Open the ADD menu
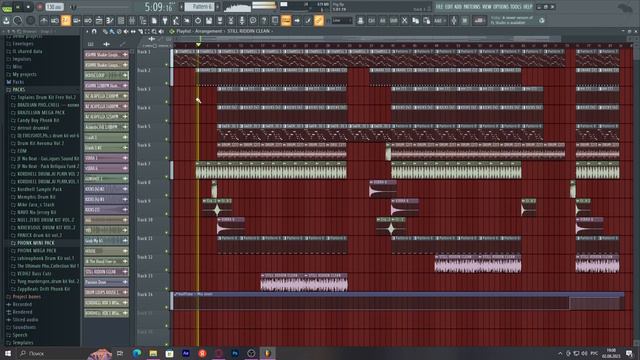 tap(458, 7)
